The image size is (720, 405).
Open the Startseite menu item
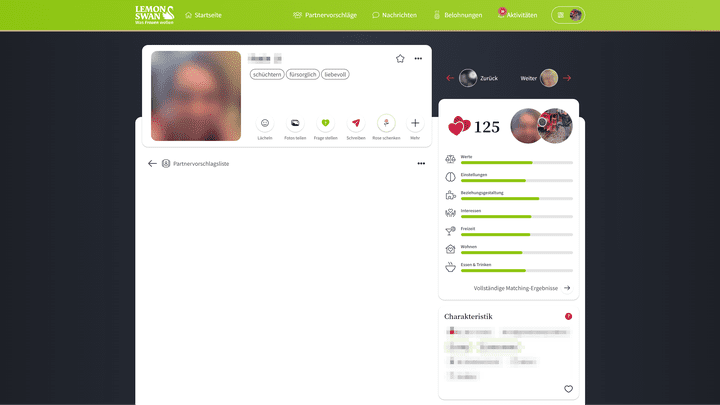(x=203, y=15)
